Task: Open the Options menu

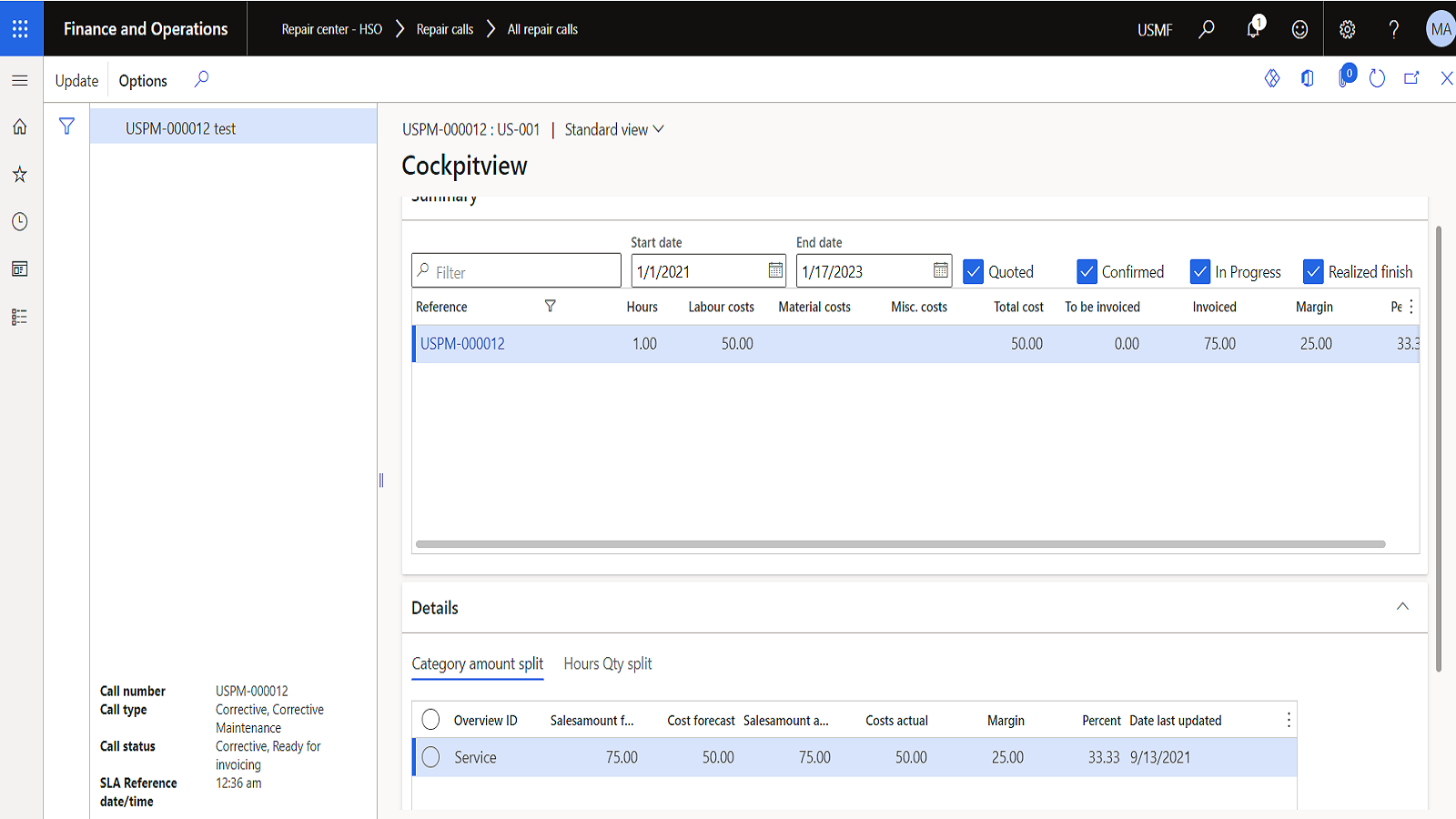Action: pyautogui.click(x=143, y=80)
